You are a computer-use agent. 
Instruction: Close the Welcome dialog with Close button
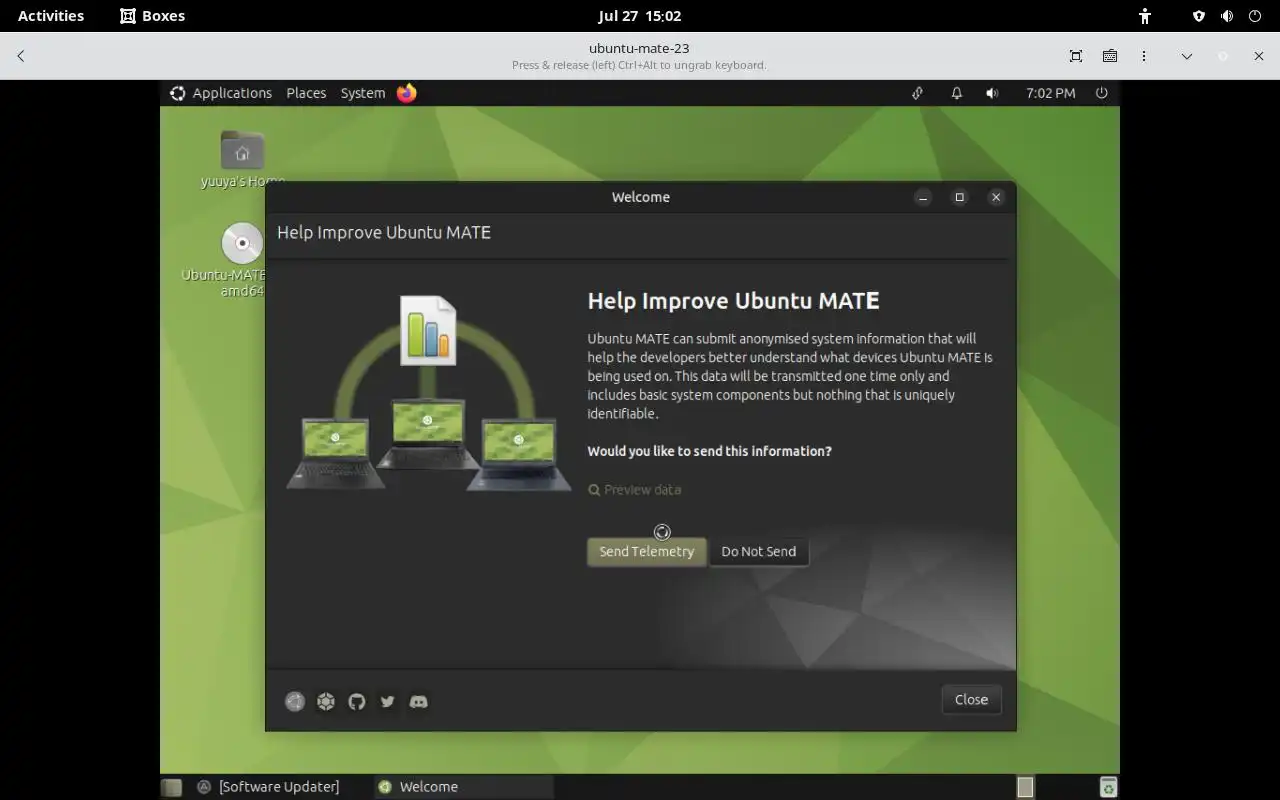pyautogui.click(x=971, y=699)
